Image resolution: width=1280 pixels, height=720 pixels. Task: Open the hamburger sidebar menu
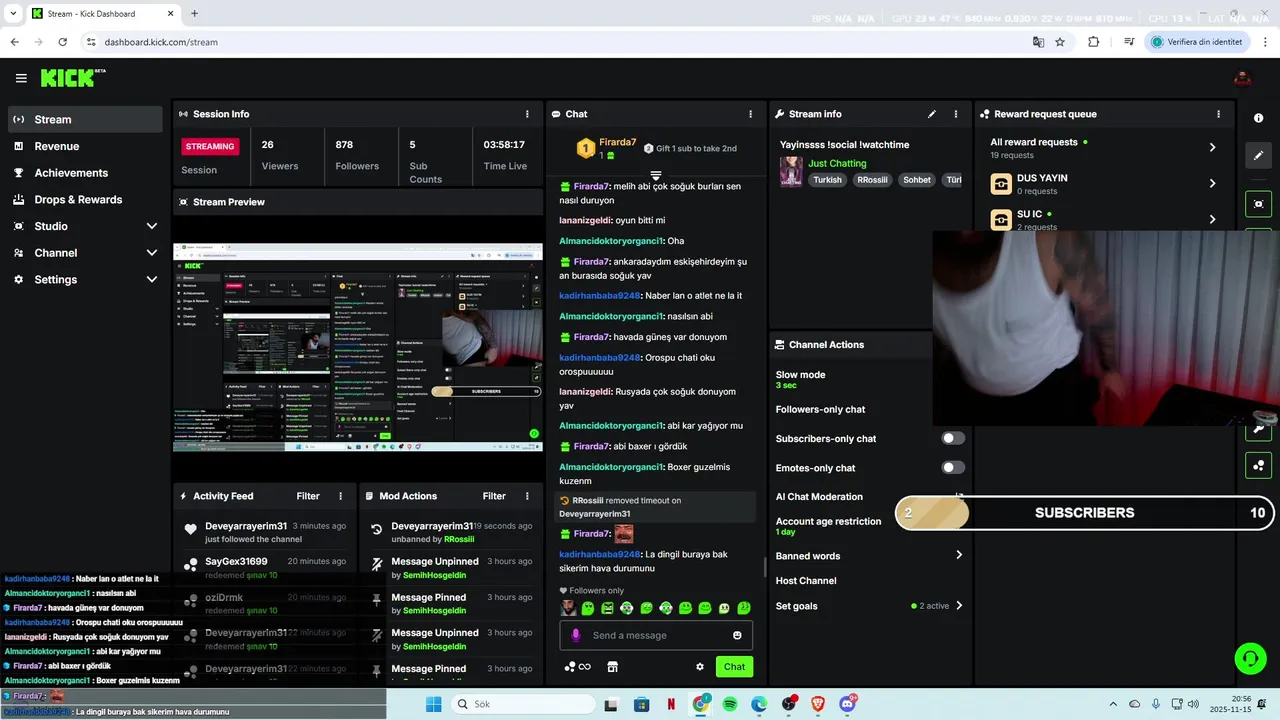click(21, 78)
